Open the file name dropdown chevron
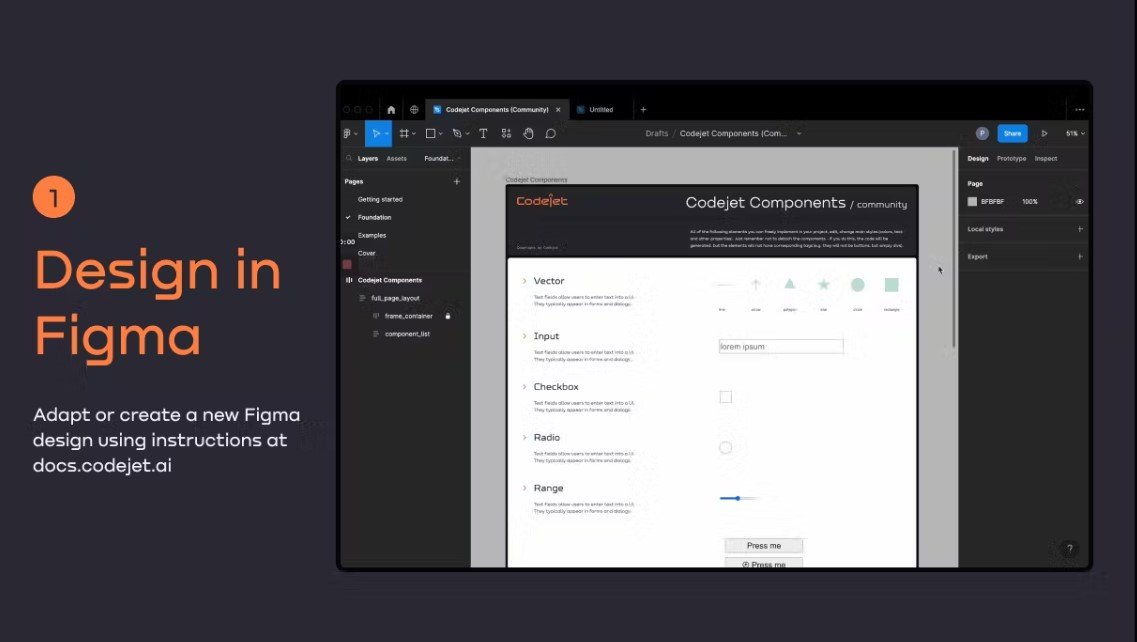 click(x=799, y=133)
